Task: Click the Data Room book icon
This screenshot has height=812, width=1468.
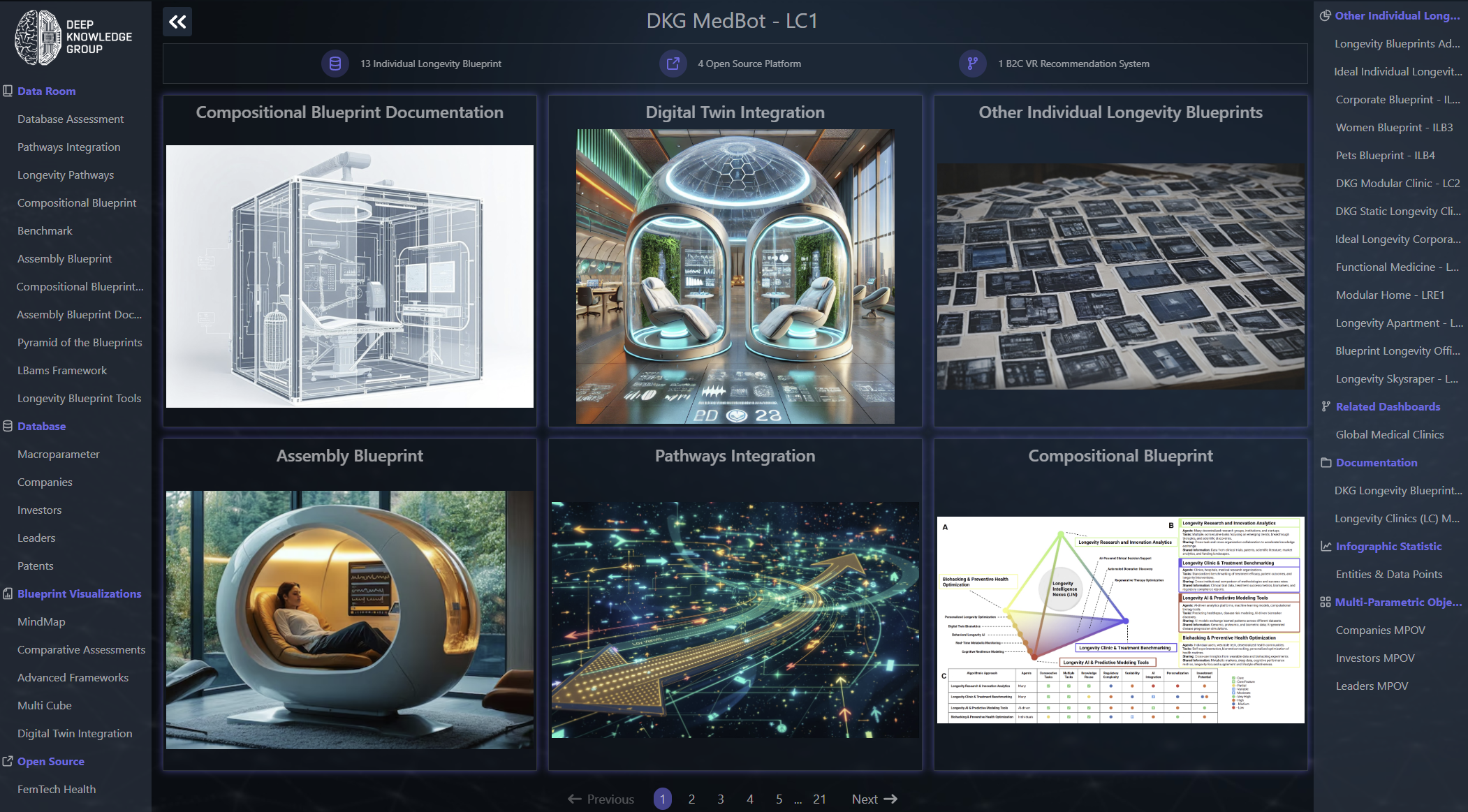Action: click(x=8, y=91)
